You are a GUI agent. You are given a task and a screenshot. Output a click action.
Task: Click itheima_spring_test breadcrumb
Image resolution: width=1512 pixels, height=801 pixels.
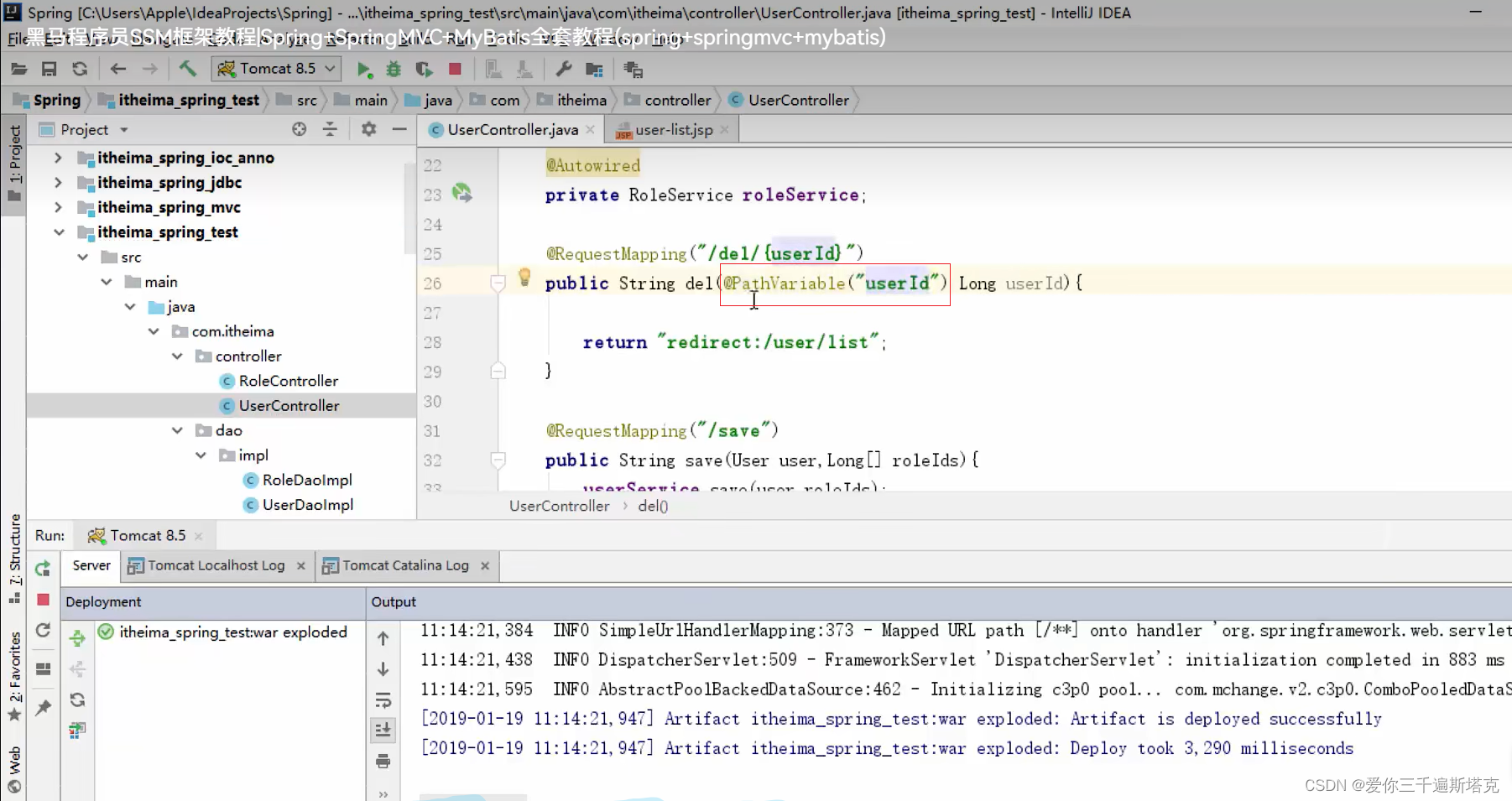point(179,101)
